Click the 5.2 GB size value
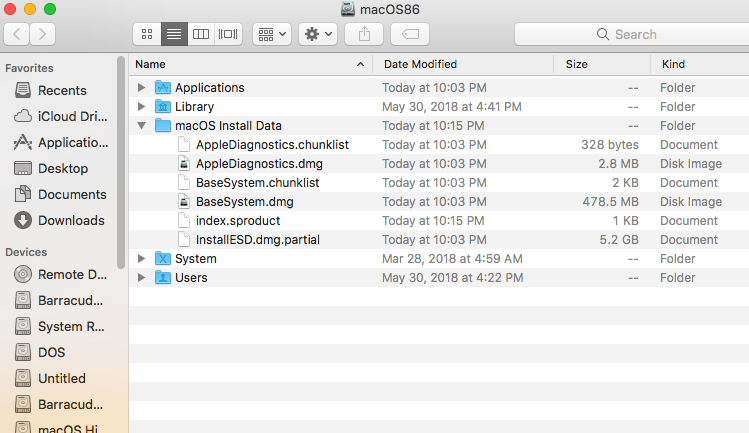 [x=619, y=240]
